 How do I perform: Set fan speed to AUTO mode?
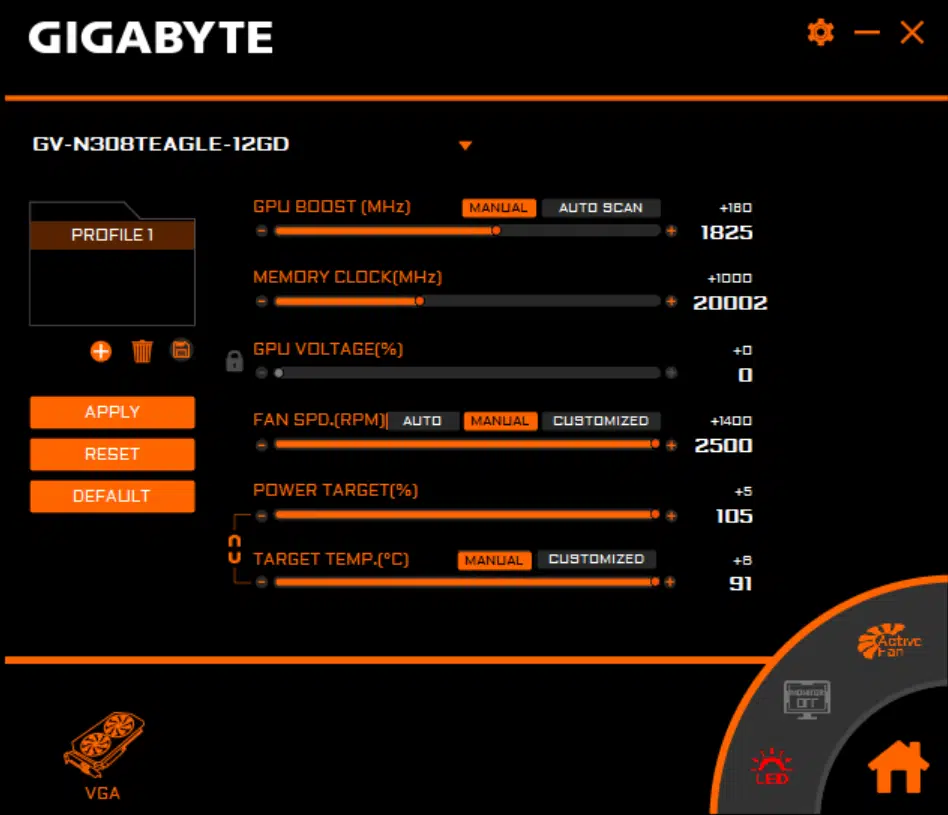point(423,421)
